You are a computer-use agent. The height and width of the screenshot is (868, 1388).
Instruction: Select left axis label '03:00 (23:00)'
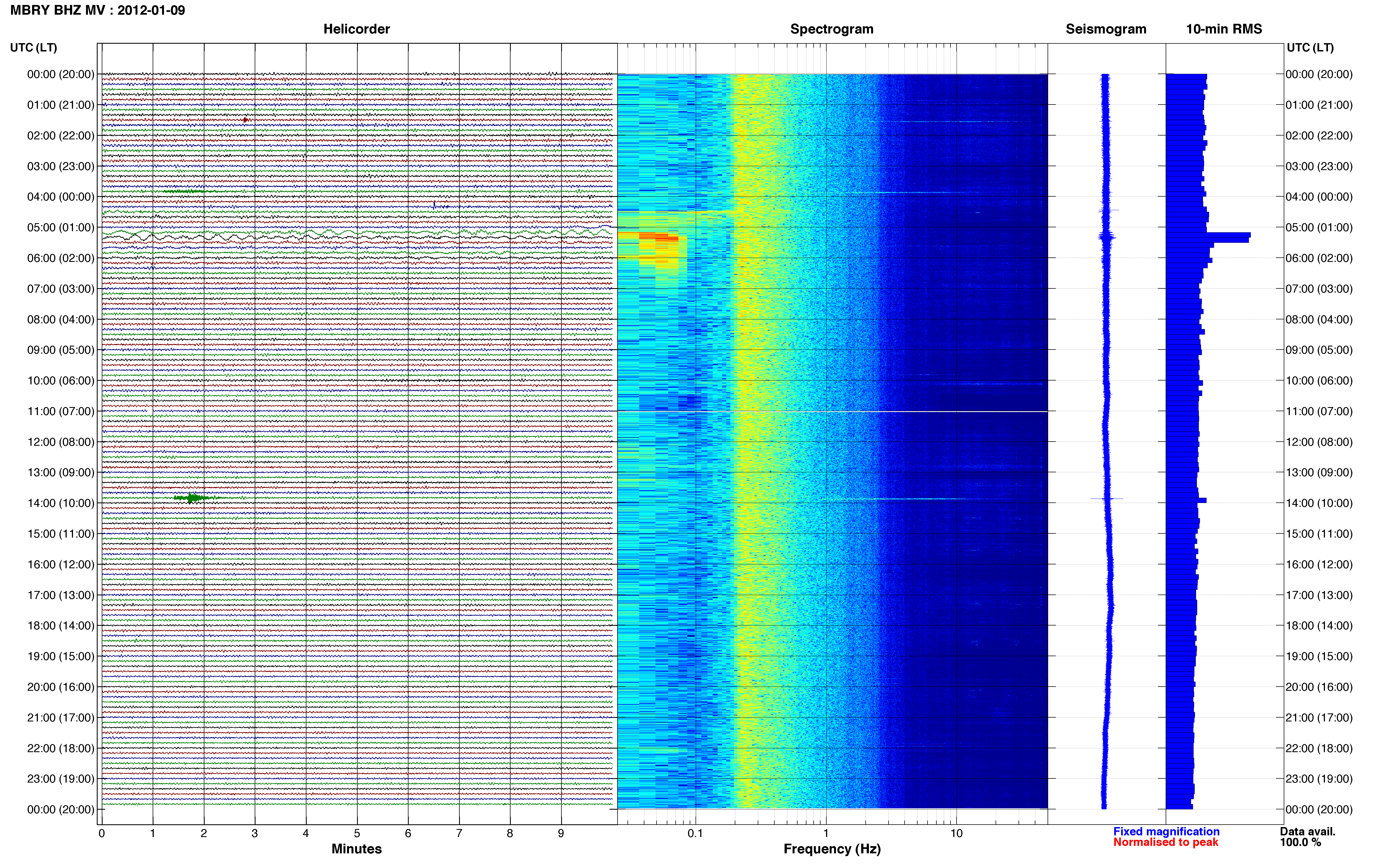(61, 166)
